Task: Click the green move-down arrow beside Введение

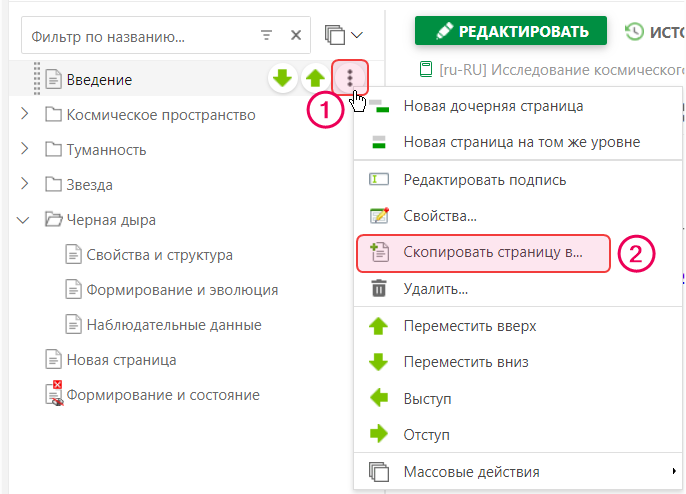Action: 283,78
